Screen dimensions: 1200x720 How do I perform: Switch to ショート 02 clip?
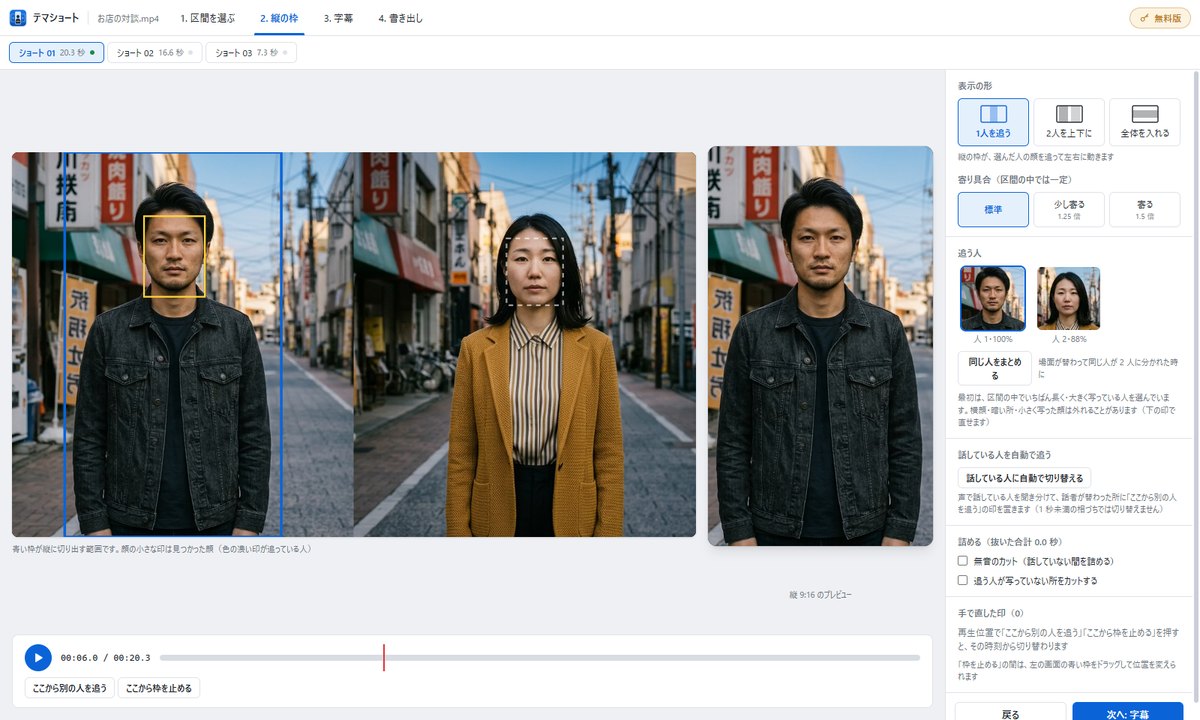(x=155, y=52)
